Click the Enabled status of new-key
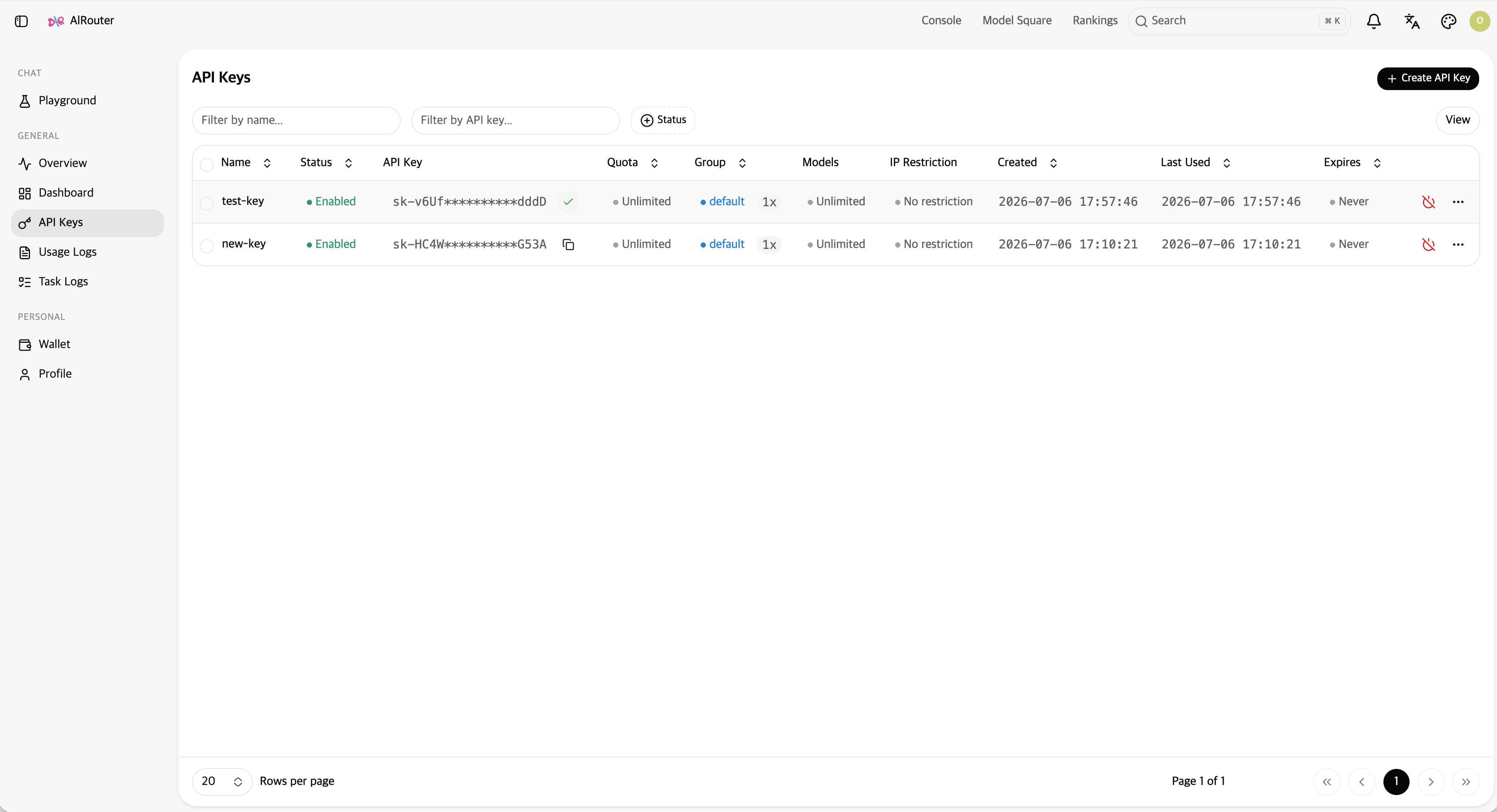1497x812 pixels. click(331, 245)
